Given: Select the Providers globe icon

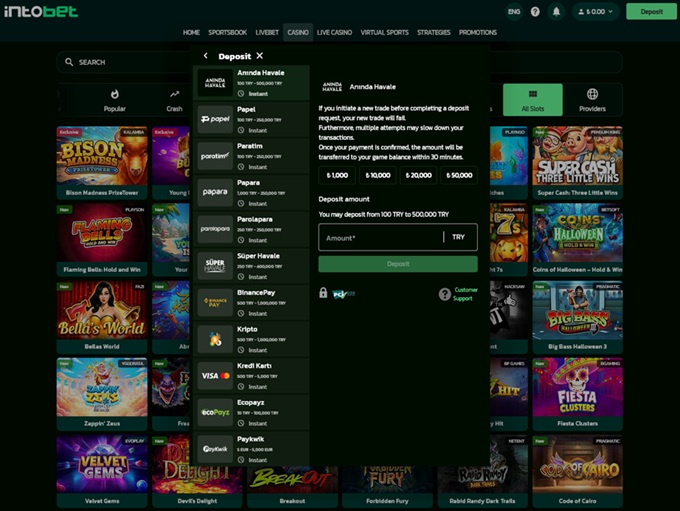Looking at the screenshot, I should click(592, 95).
